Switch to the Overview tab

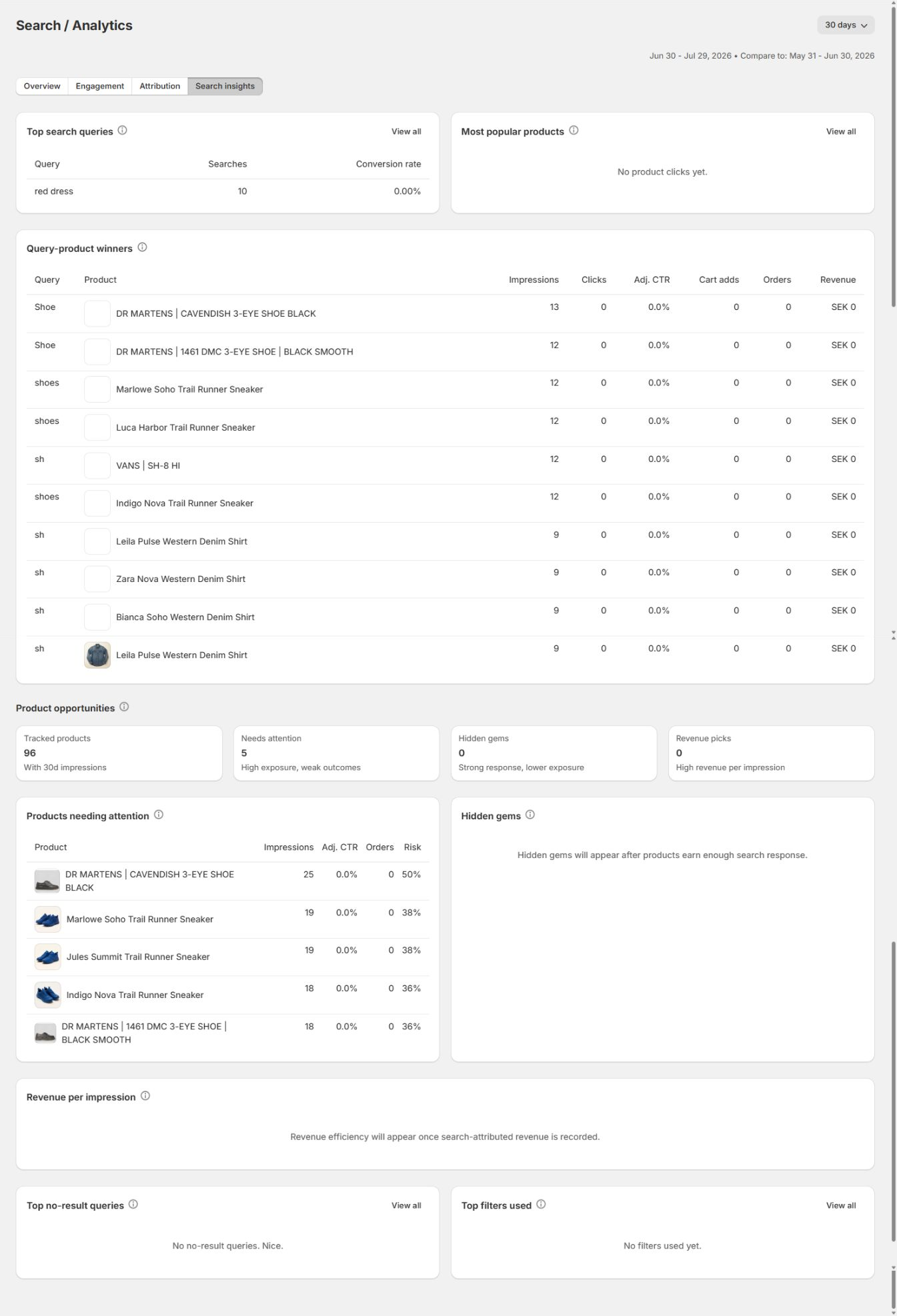42,86
